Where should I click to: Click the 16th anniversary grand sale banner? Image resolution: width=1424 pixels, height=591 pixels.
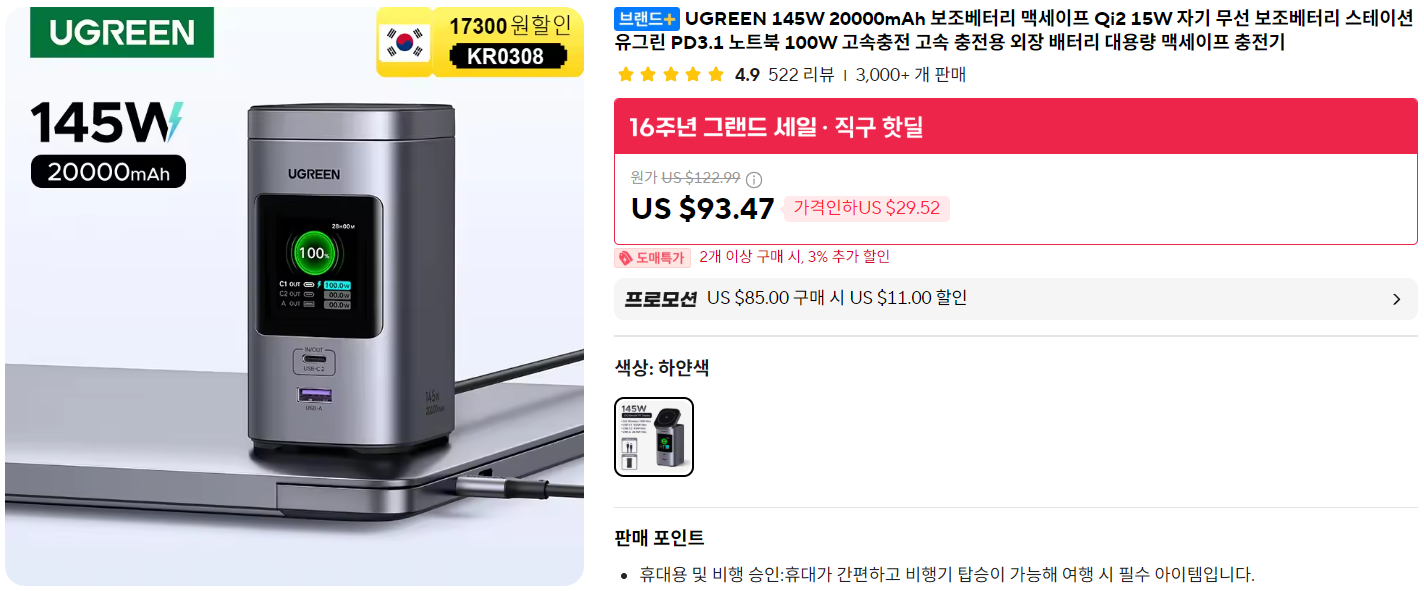click(x=1015, y=127)
